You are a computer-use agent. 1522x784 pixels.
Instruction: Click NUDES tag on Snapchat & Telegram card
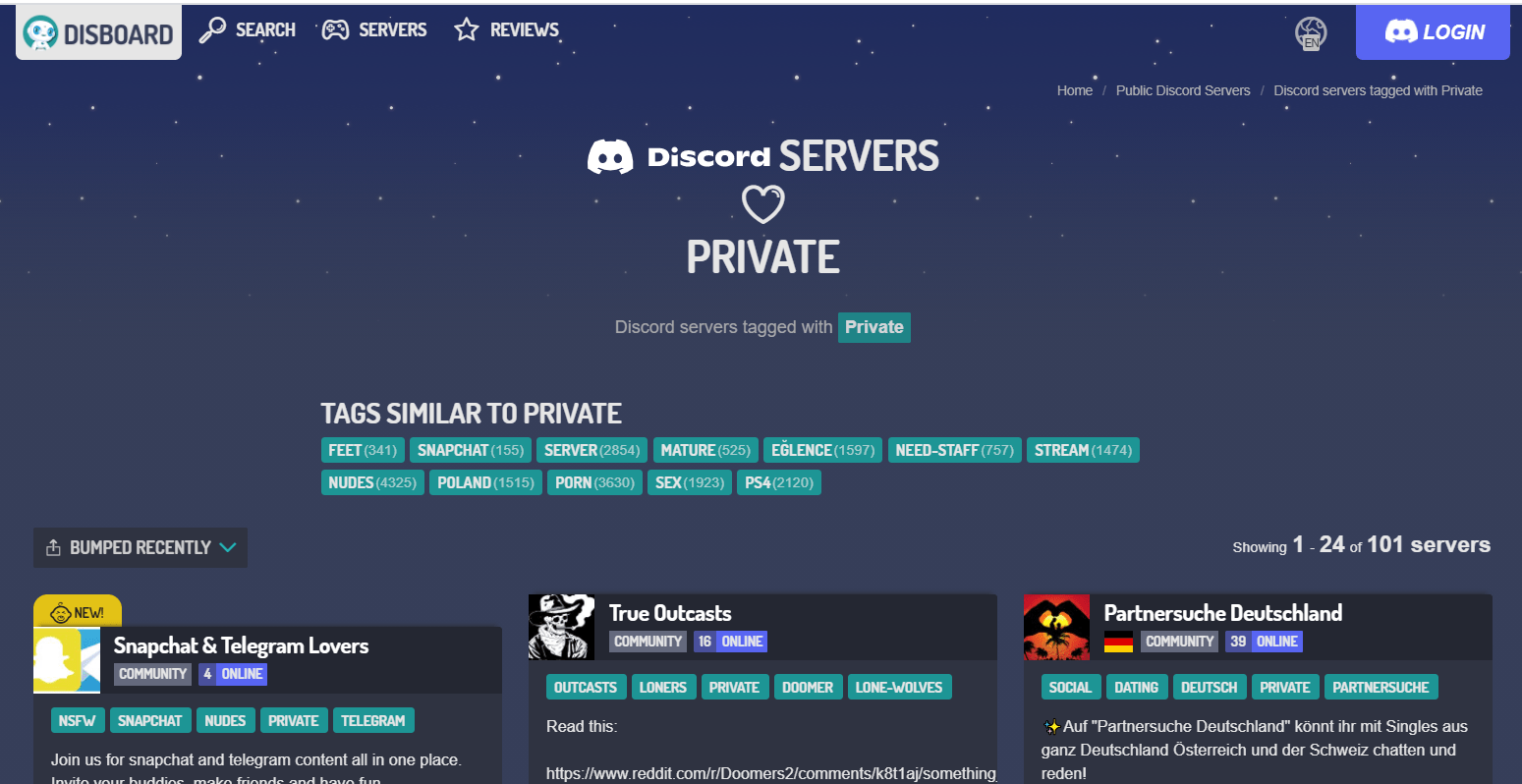(225, 720)
